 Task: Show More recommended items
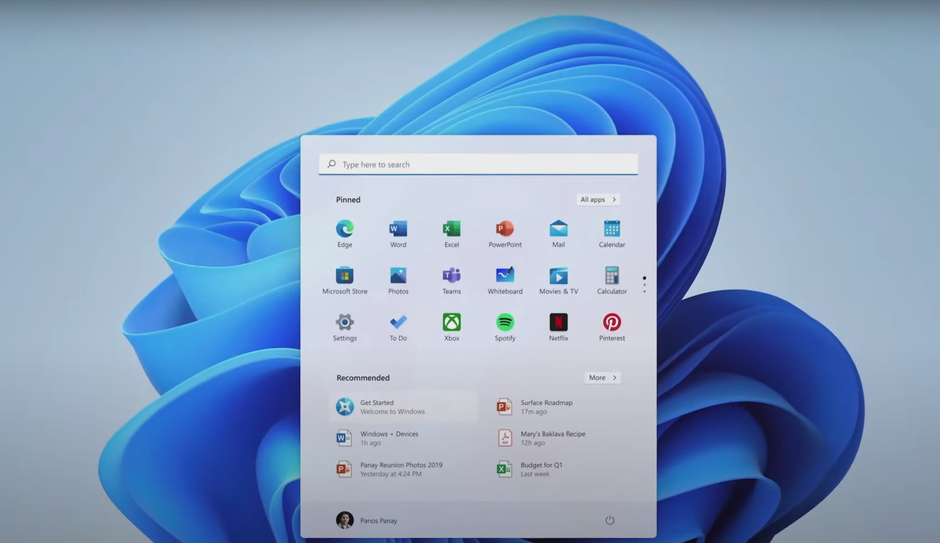click(602, 378)
